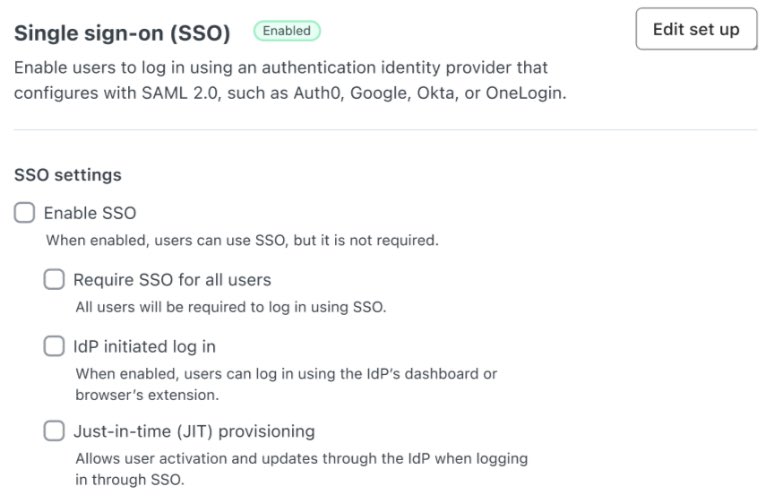Click the Require SSO for all users label
Viewport: 778px width, 504px height.
[172, 280]
